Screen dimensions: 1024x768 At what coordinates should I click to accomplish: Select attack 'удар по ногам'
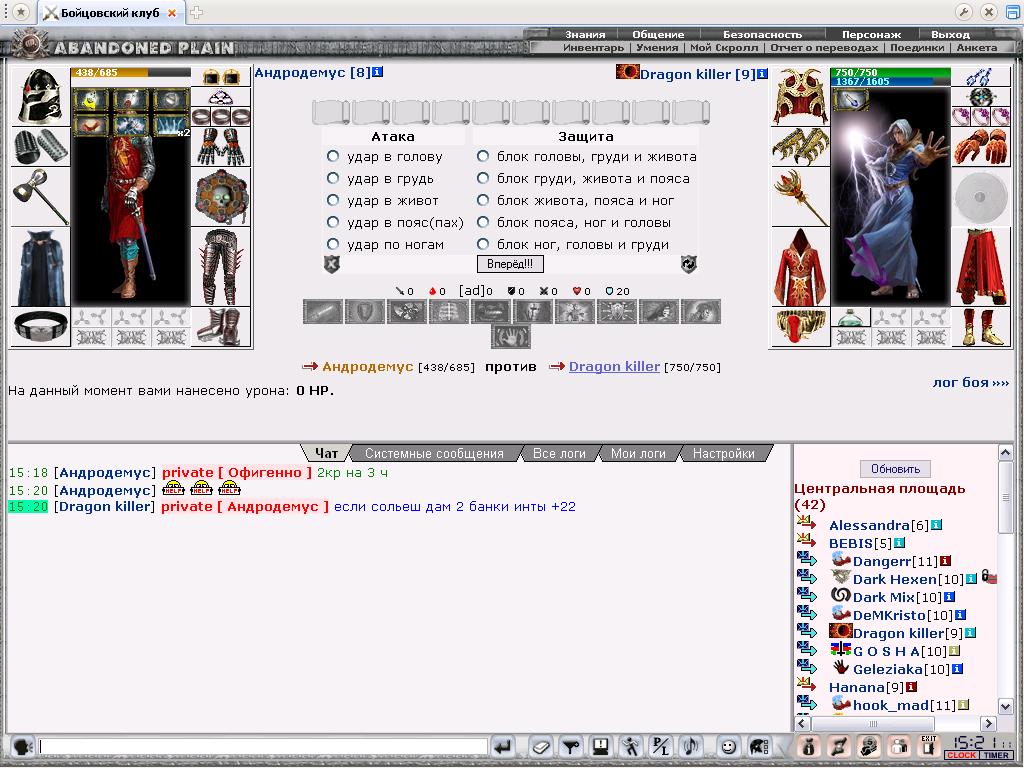pos(333,244)
